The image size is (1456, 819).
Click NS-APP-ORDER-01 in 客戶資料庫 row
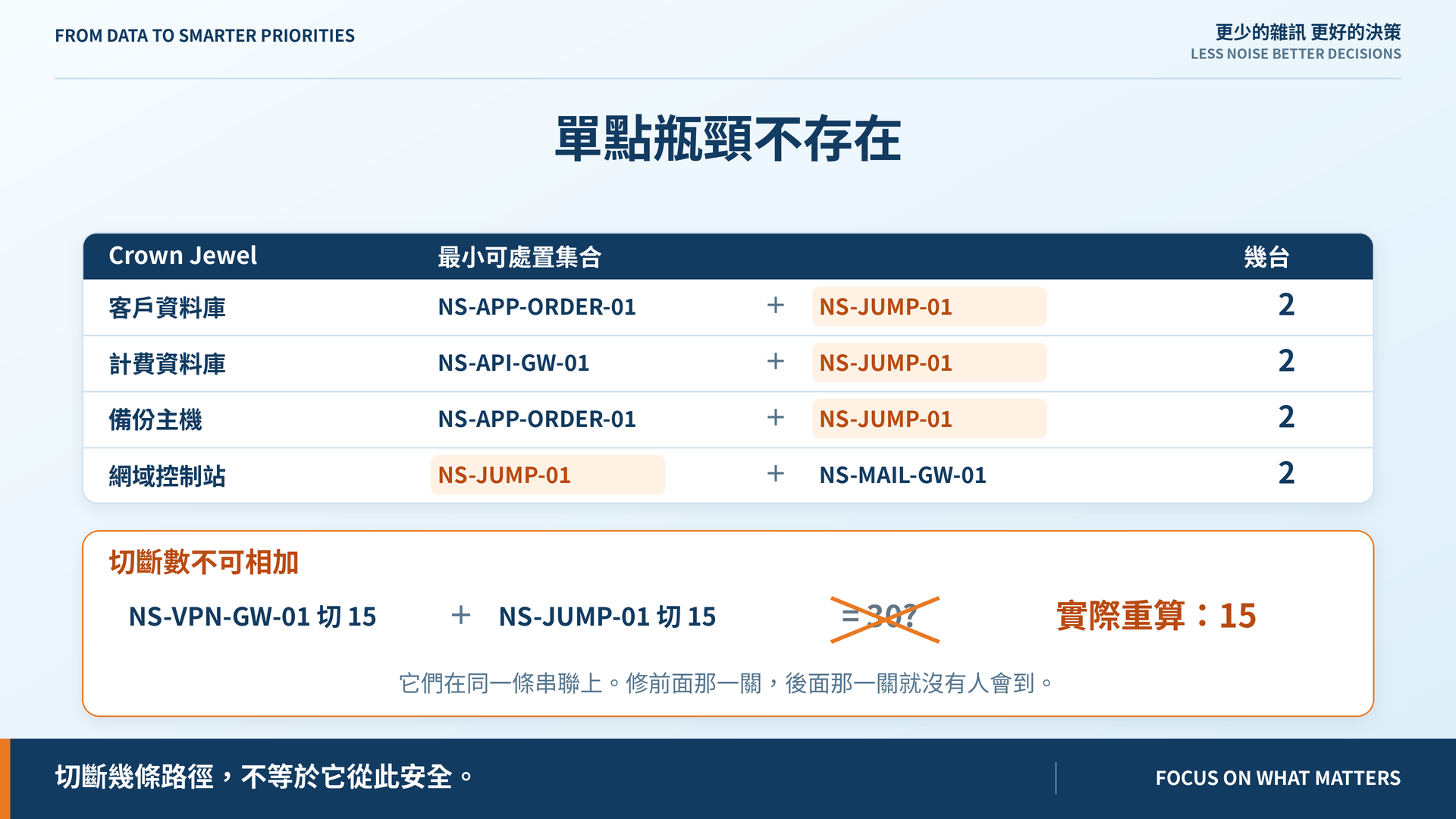point(537,307)
